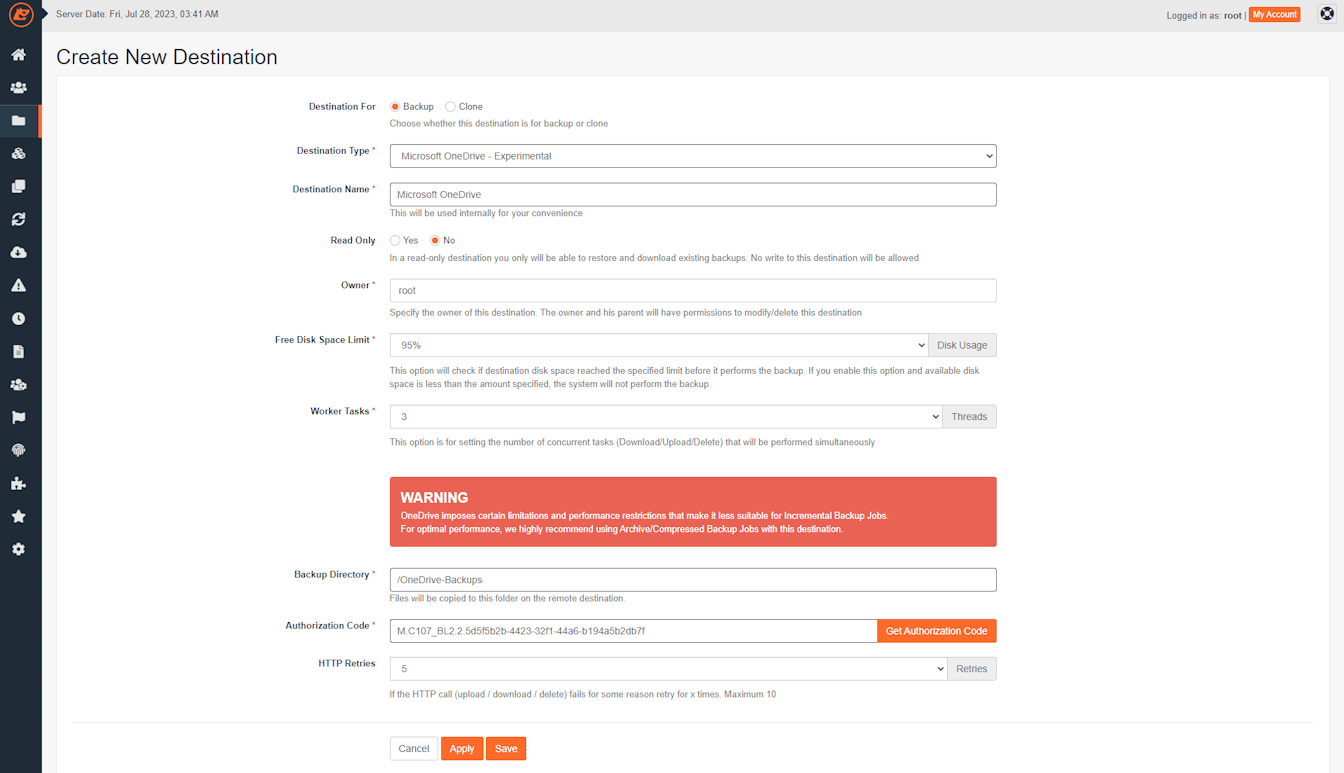Open the star icon in sidebar
The width and height of the screenshot is (1344, 773).
pyautogui.click(x=18, y=517)
